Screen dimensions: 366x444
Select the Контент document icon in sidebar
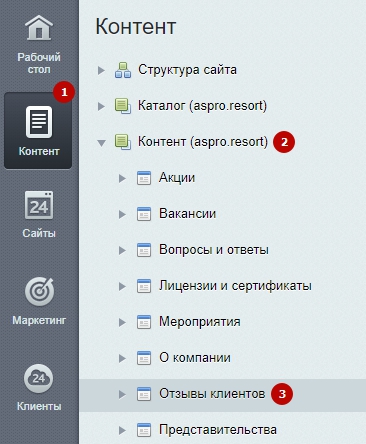tap(39, 122)
